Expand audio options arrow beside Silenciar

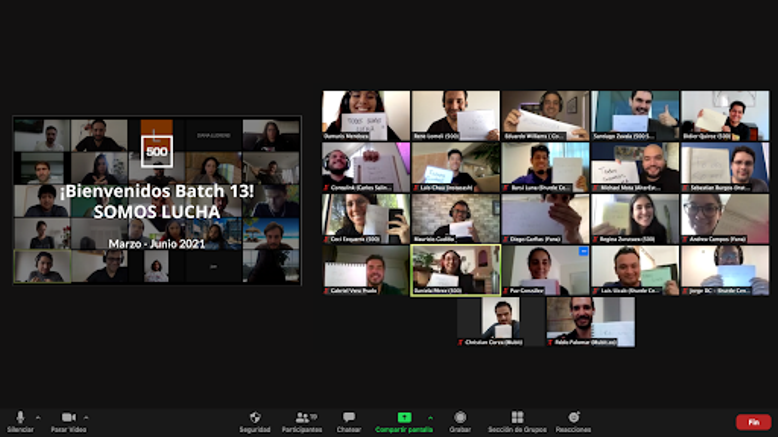[38, 417]
